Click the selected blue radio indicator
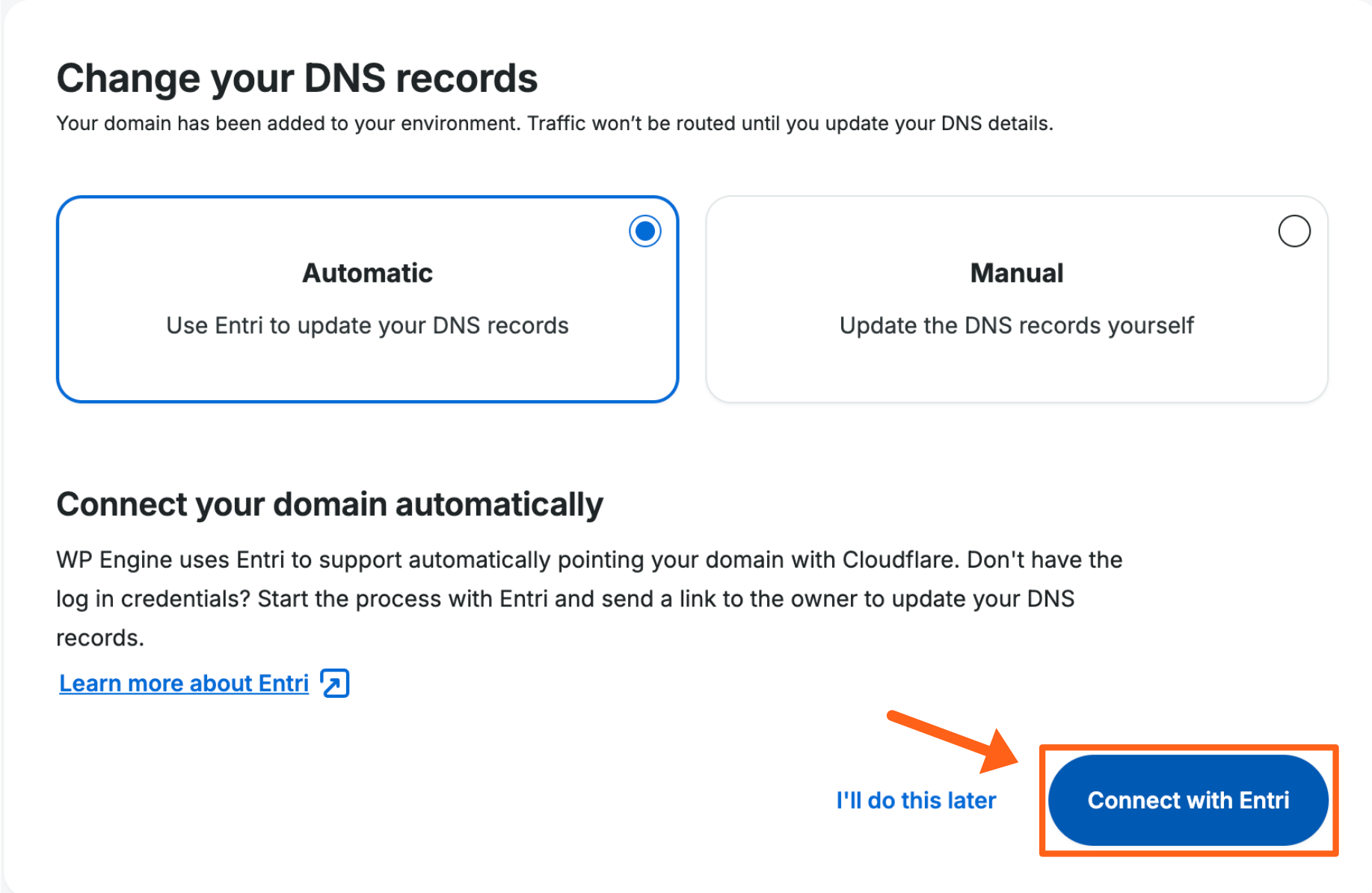1372x893 pixels. tap(645, 231)
